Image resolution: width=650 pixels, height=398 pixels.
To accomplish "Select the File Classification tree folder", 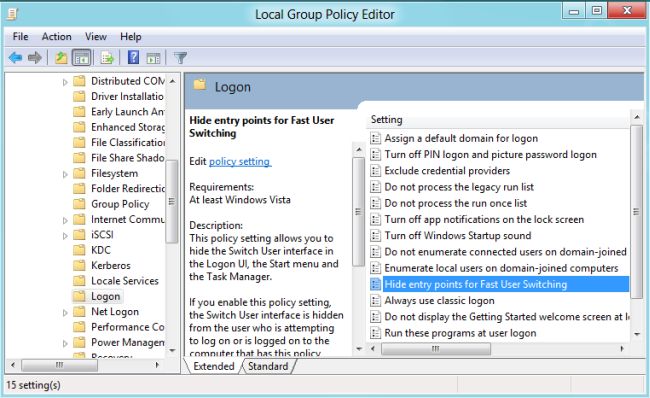I will [128, 142].
